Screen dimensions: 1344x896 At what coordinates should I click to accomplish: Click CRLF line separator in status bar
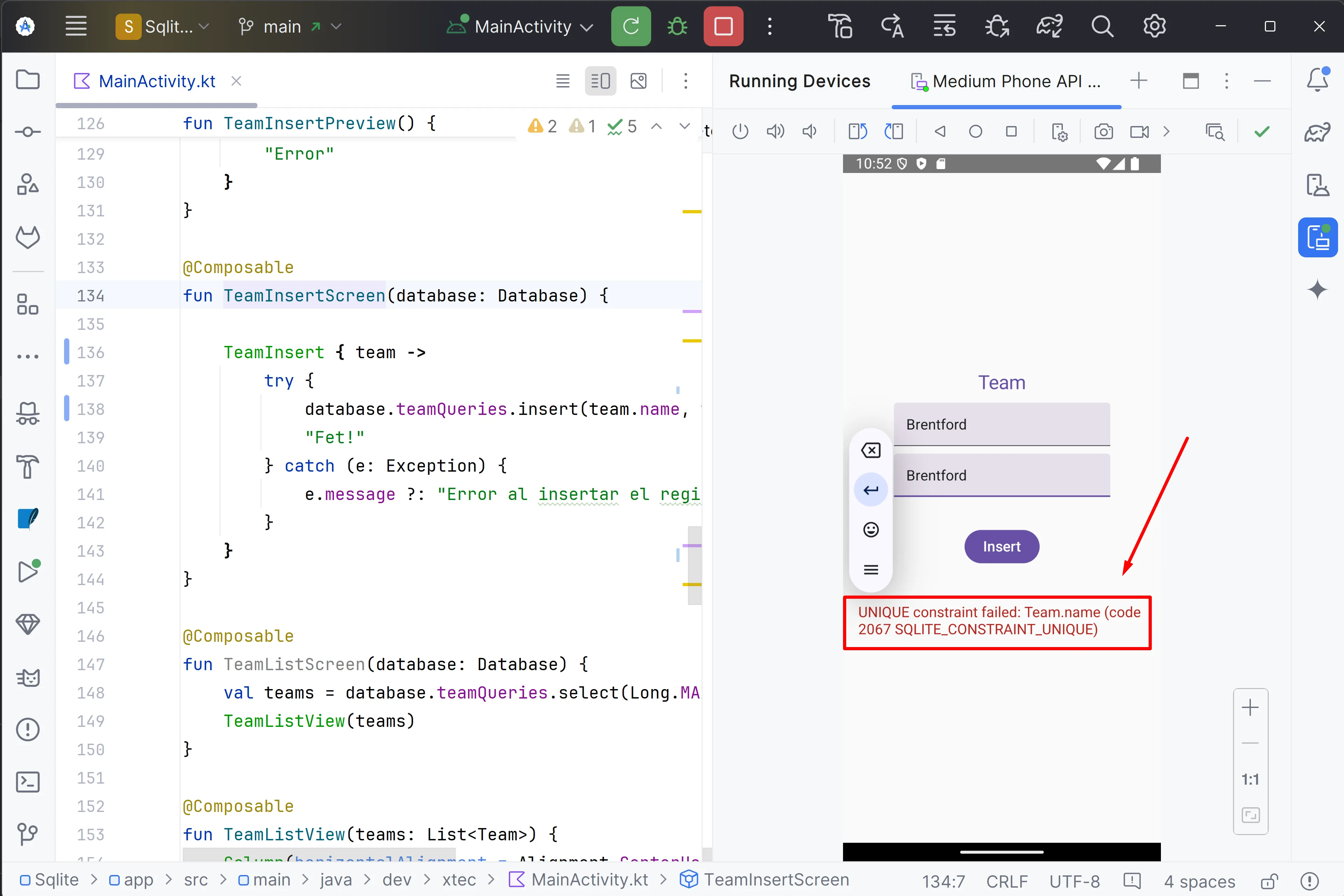coord(1007,881)
